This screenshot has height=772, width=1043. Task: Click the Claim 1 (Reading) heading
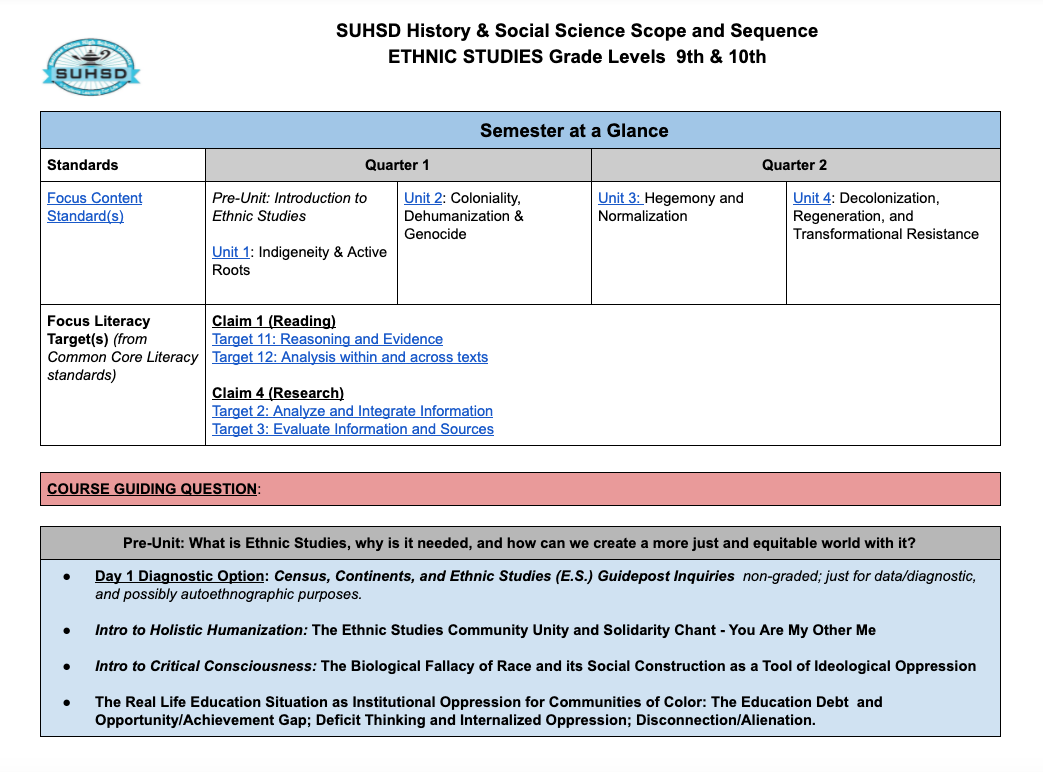[273, 321]
